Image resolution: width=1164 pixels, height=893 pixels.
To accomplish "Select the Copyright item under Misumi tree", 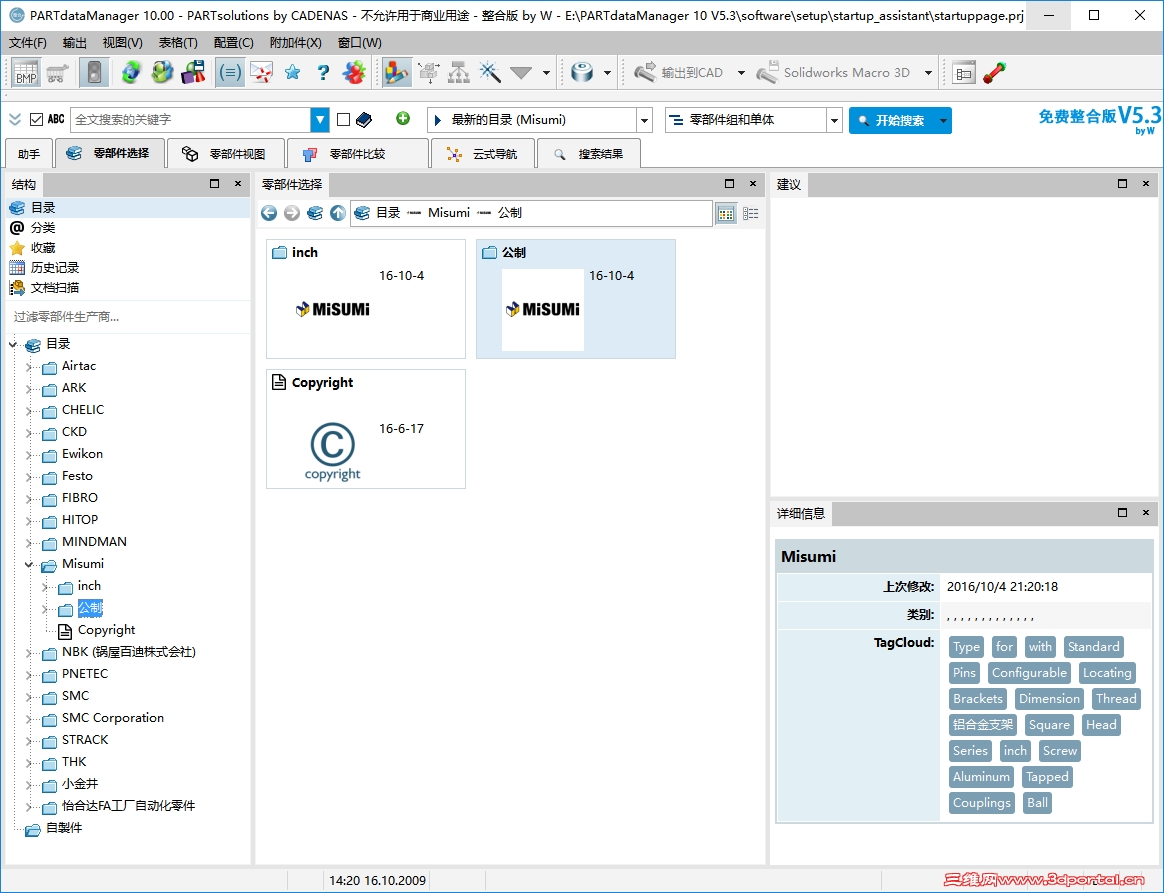I will click(106, 630).
